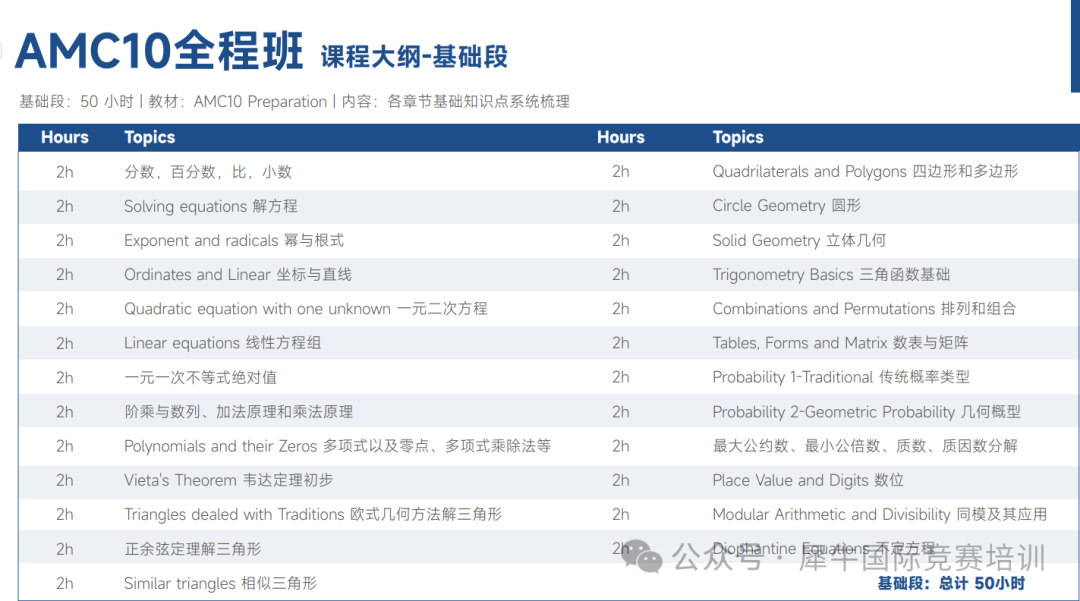Click the "AMC10全程班" title

(x=159, y=51)
